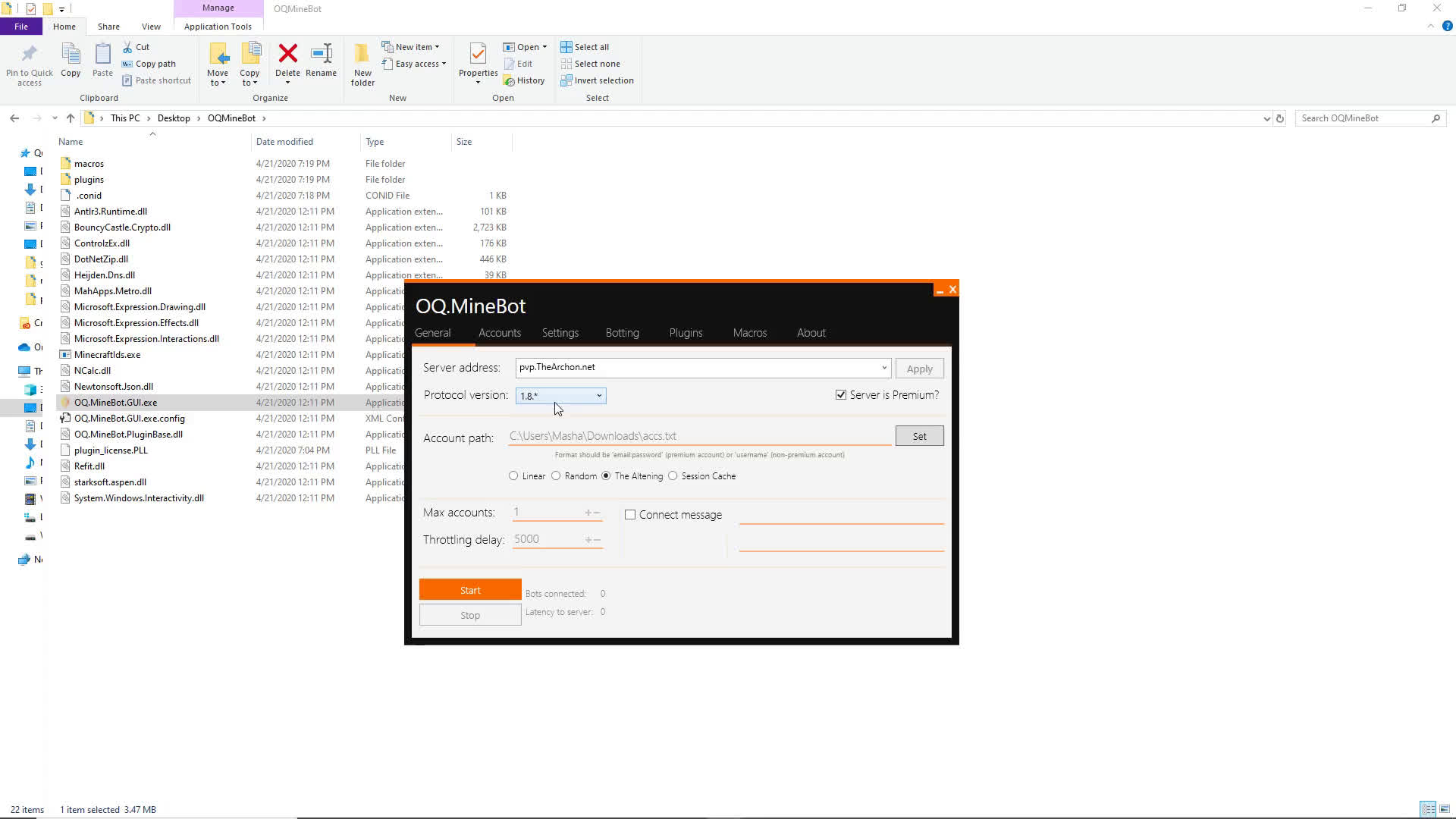
Task: Click the Apply button
Action: click(919, 369)
